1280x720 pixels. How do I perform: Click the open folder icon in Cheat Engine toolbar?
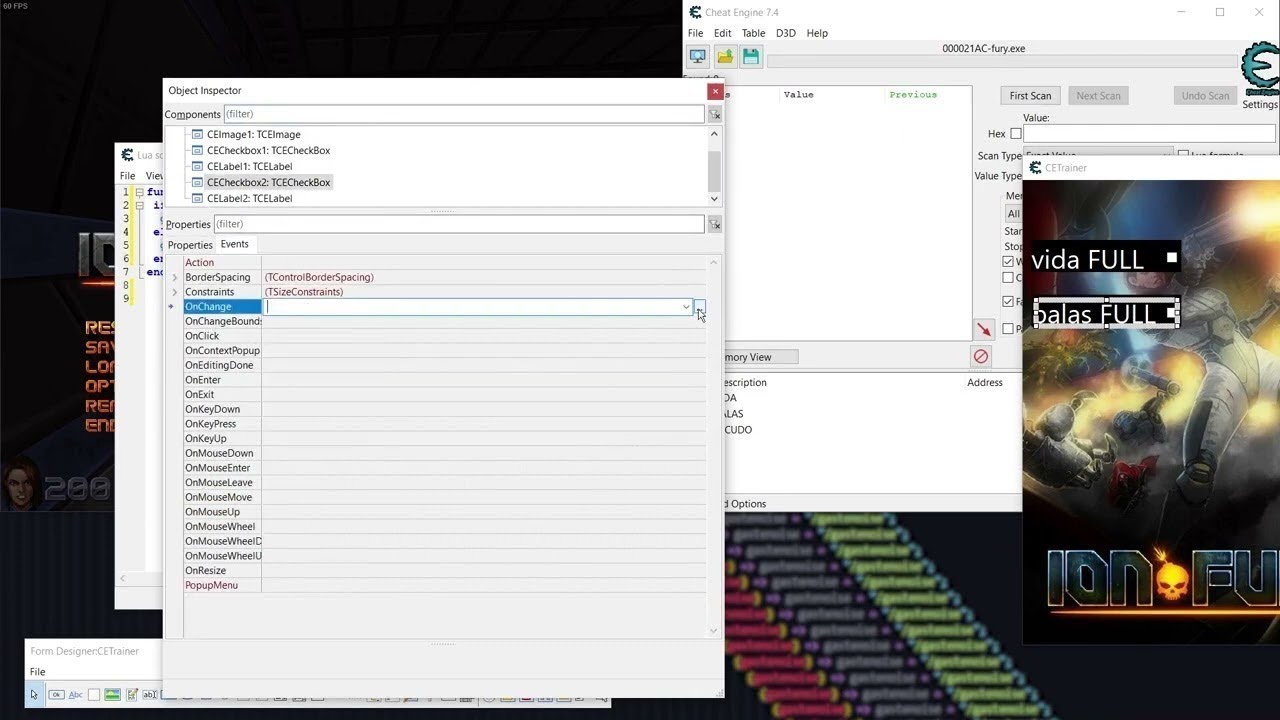pyautogui.click(x=725, y=56)
